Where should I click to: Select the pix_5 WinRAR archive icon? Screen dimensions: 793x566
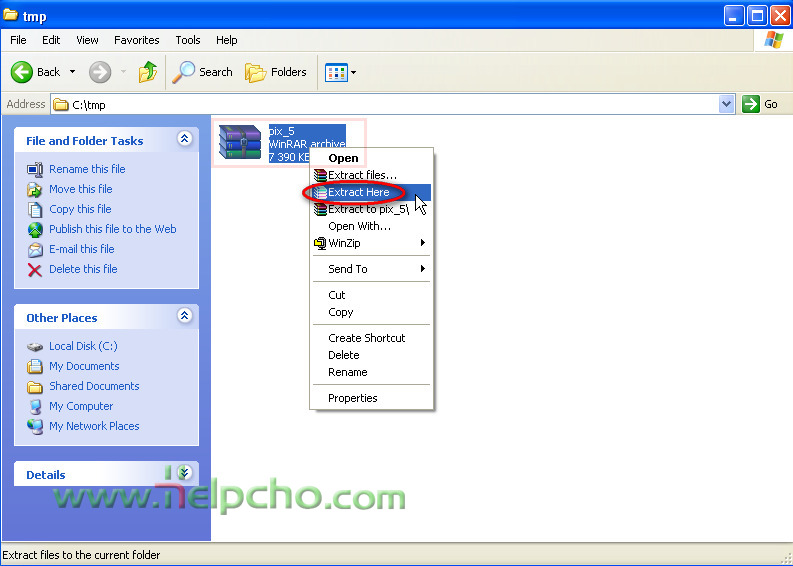240,142
